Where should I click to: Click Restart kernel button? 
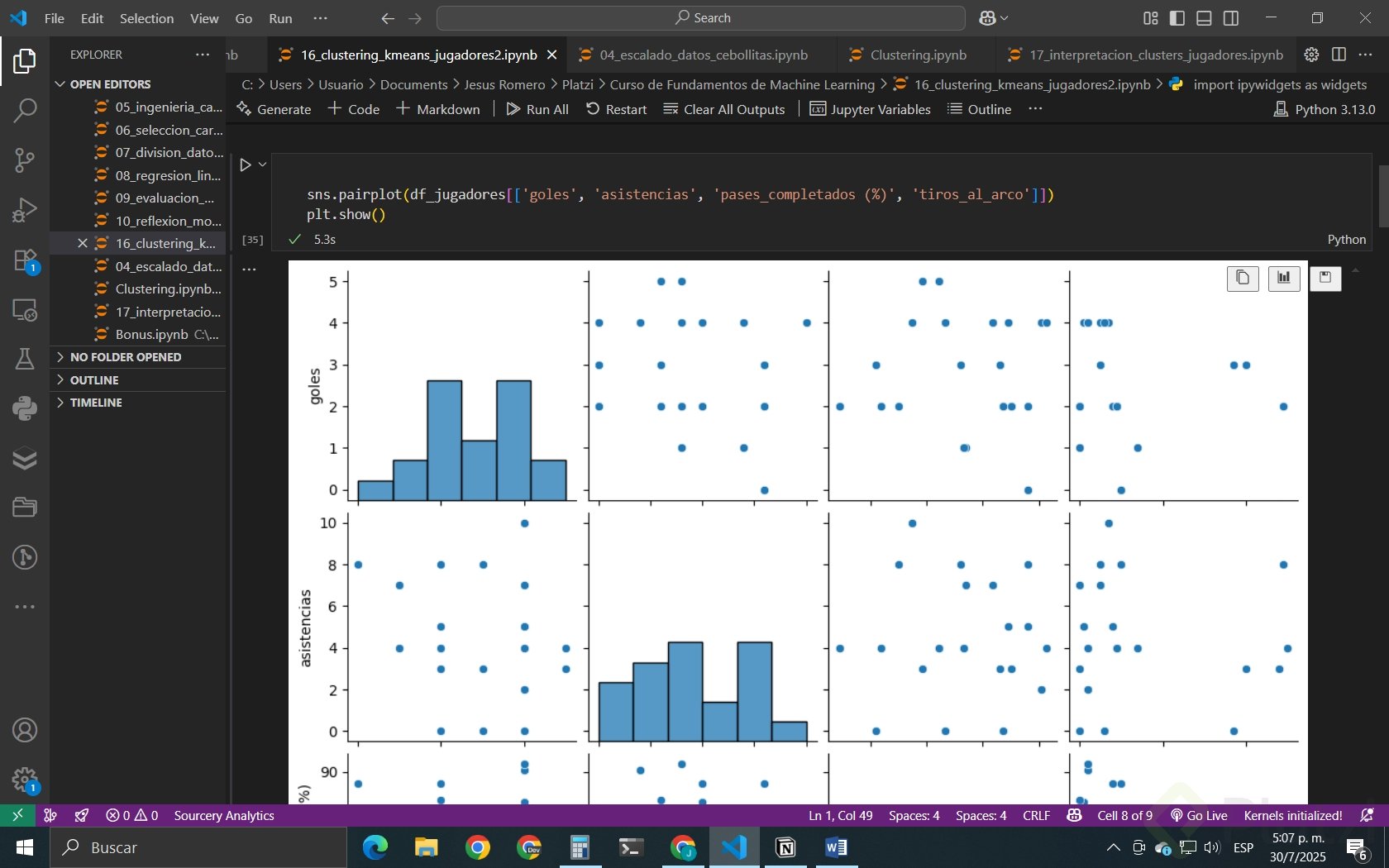pos(617,109)
